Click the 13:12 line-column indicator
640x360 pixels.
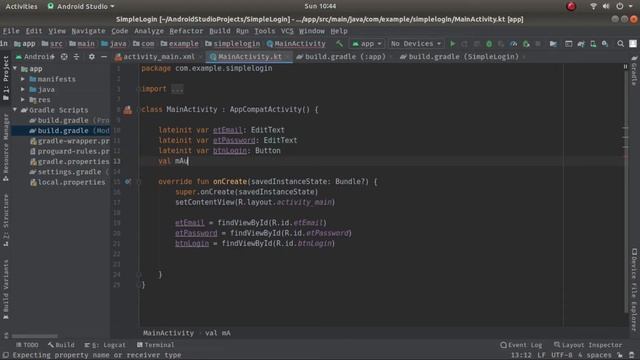[521, 355]
